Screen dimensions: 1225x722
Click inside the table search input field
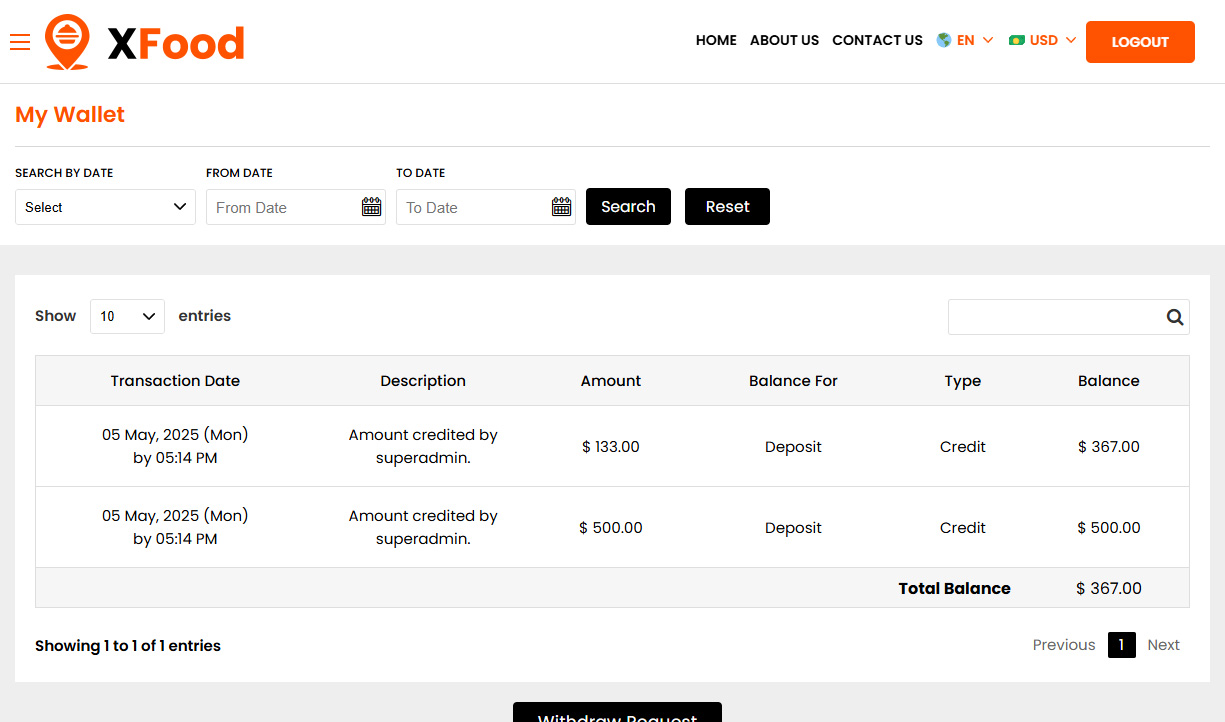point(1050,316)
